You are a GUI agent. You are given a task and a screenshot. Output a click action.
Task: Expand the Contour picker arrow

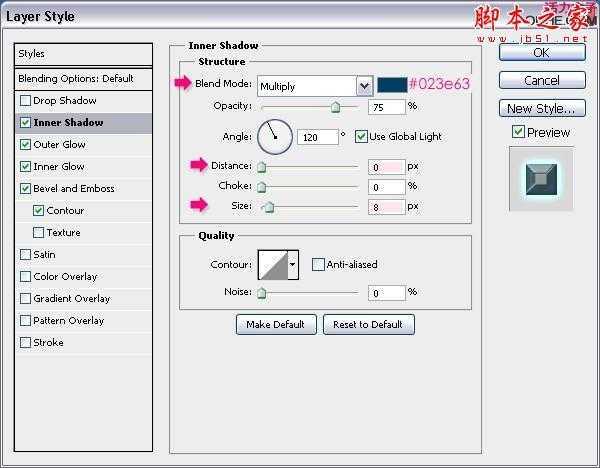pyautogui.click(x=292, y=264)
